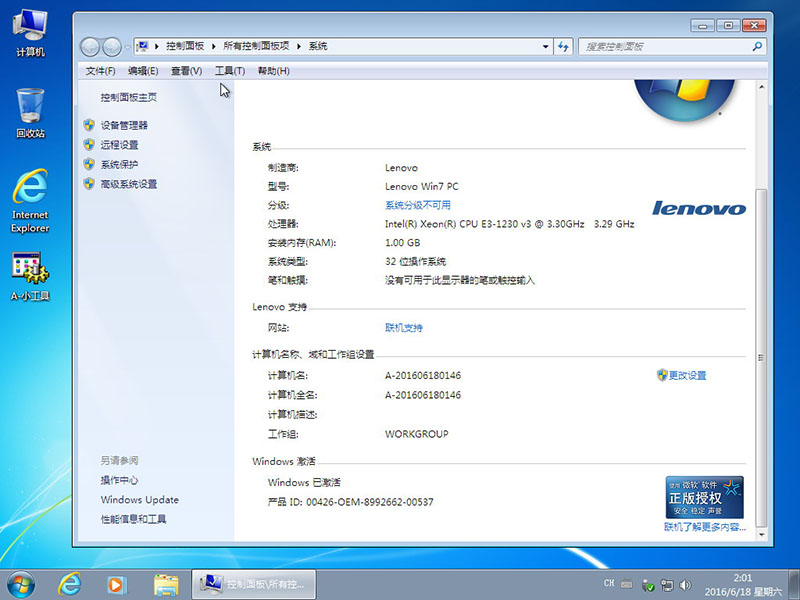Screen dimensions: 800x600
Task: Click scrollbar up arrow
Action: pos(761,87)
